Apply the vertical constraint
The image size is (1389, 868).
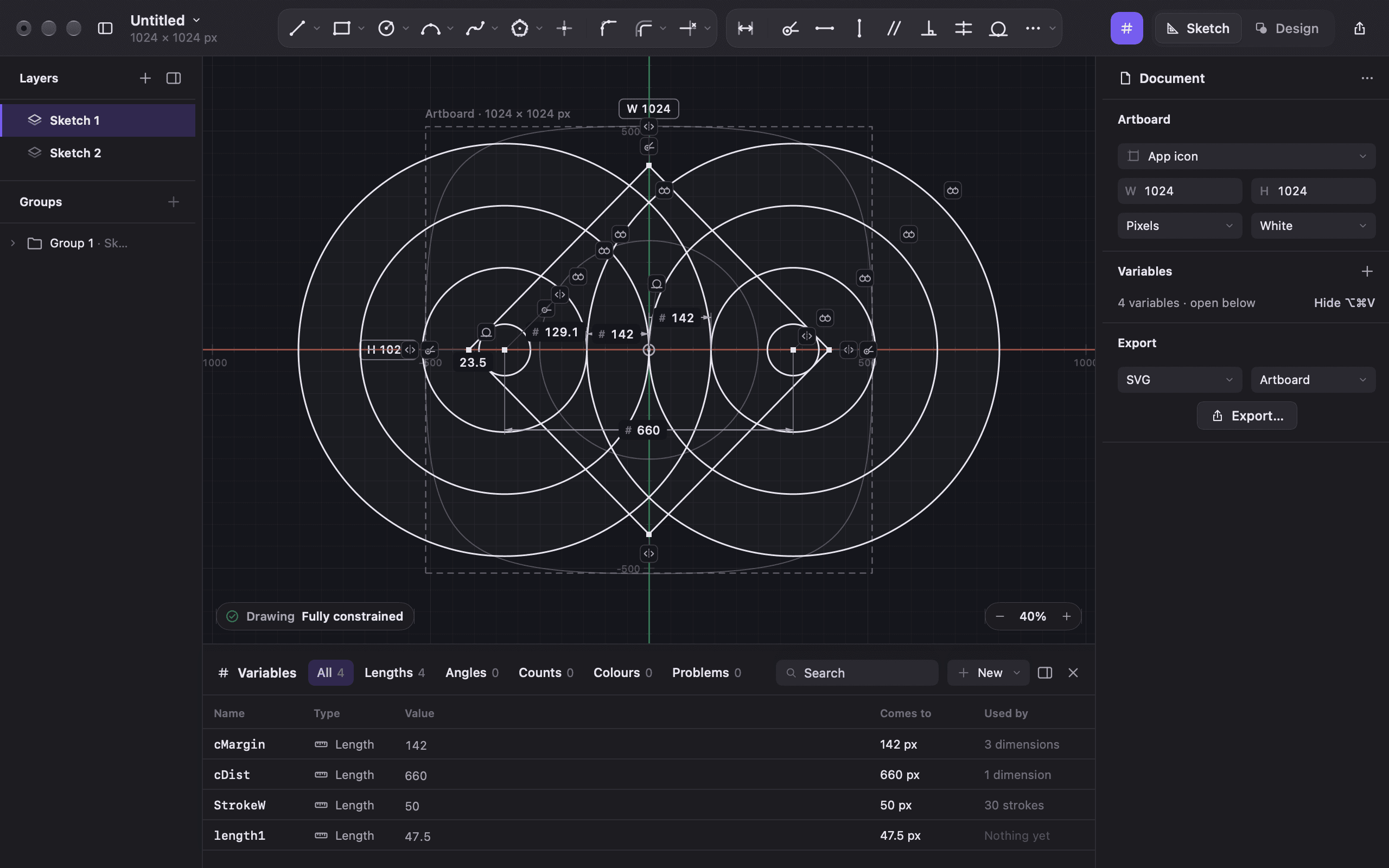(x=859, y=28)
